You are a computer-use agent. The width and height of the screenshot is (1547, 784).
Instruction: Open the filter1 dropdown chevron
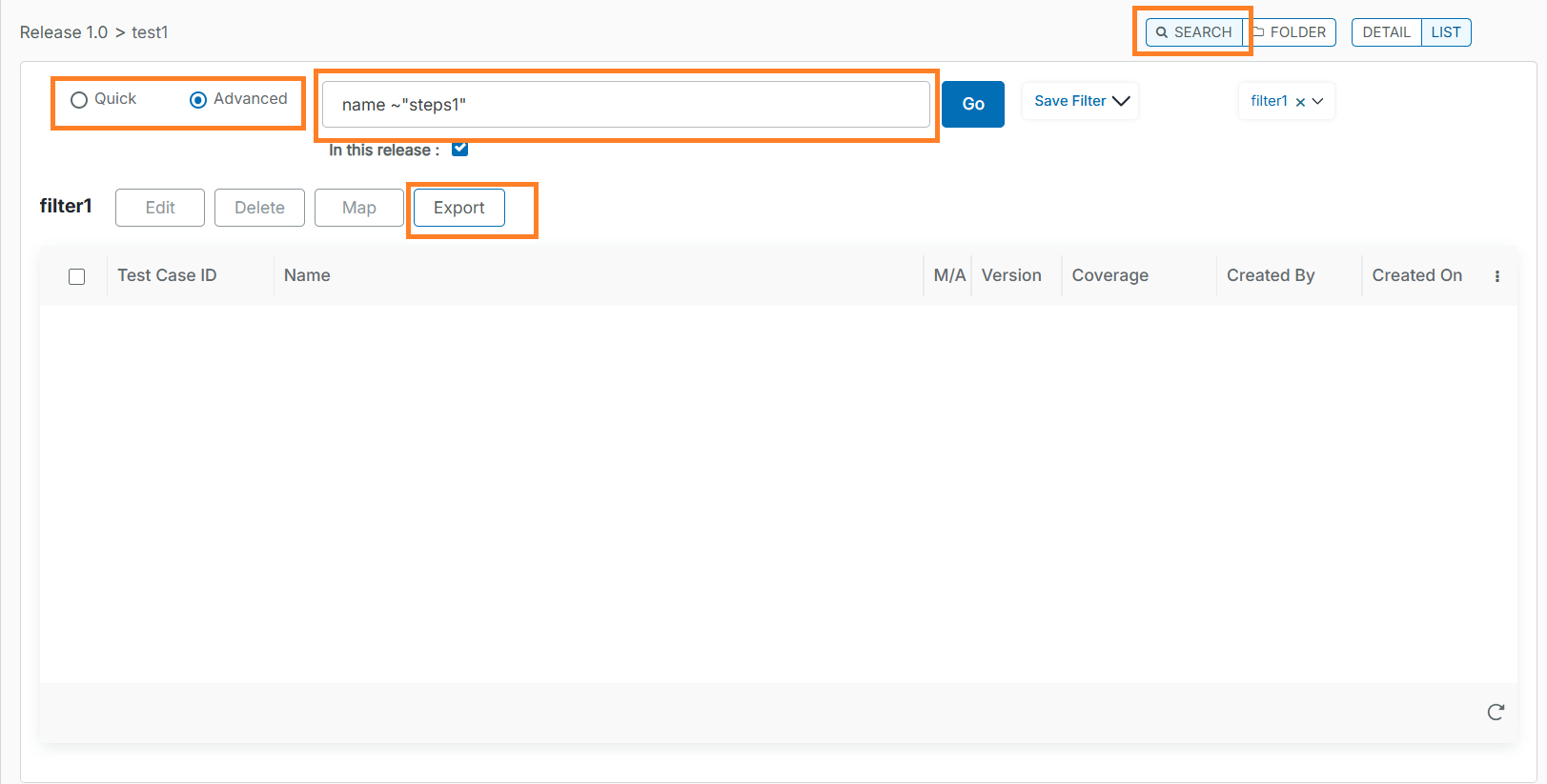[1318, 102]
